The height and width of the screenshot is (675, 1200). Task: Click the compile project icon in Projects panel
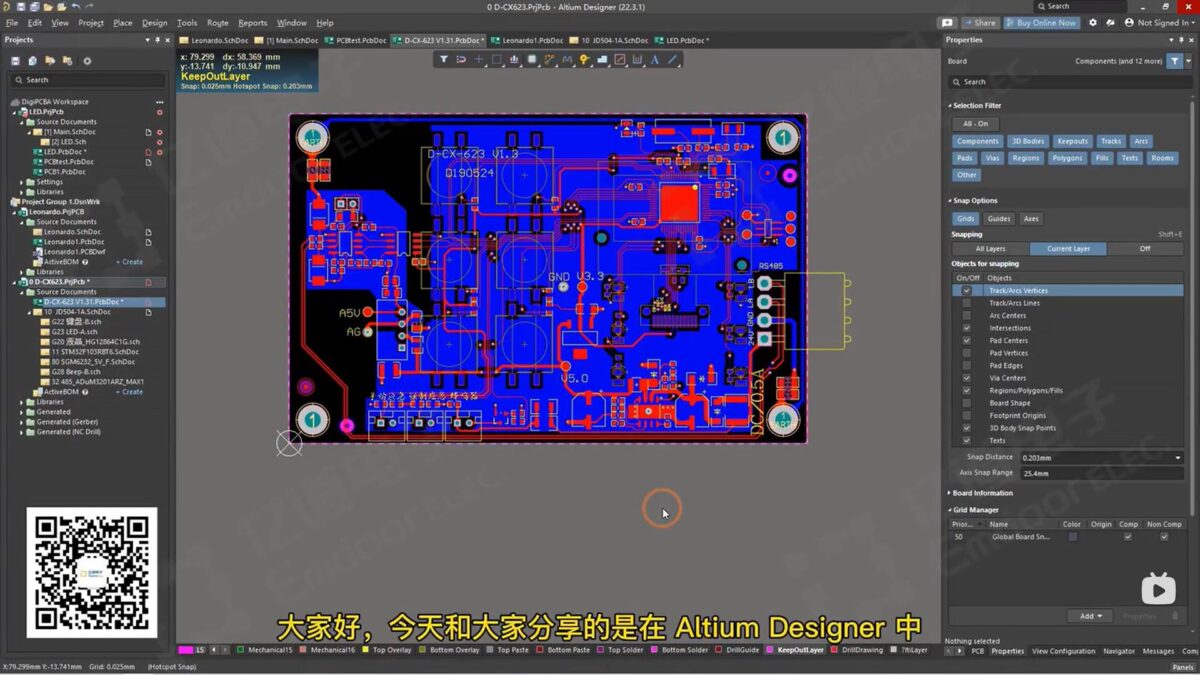31,61
